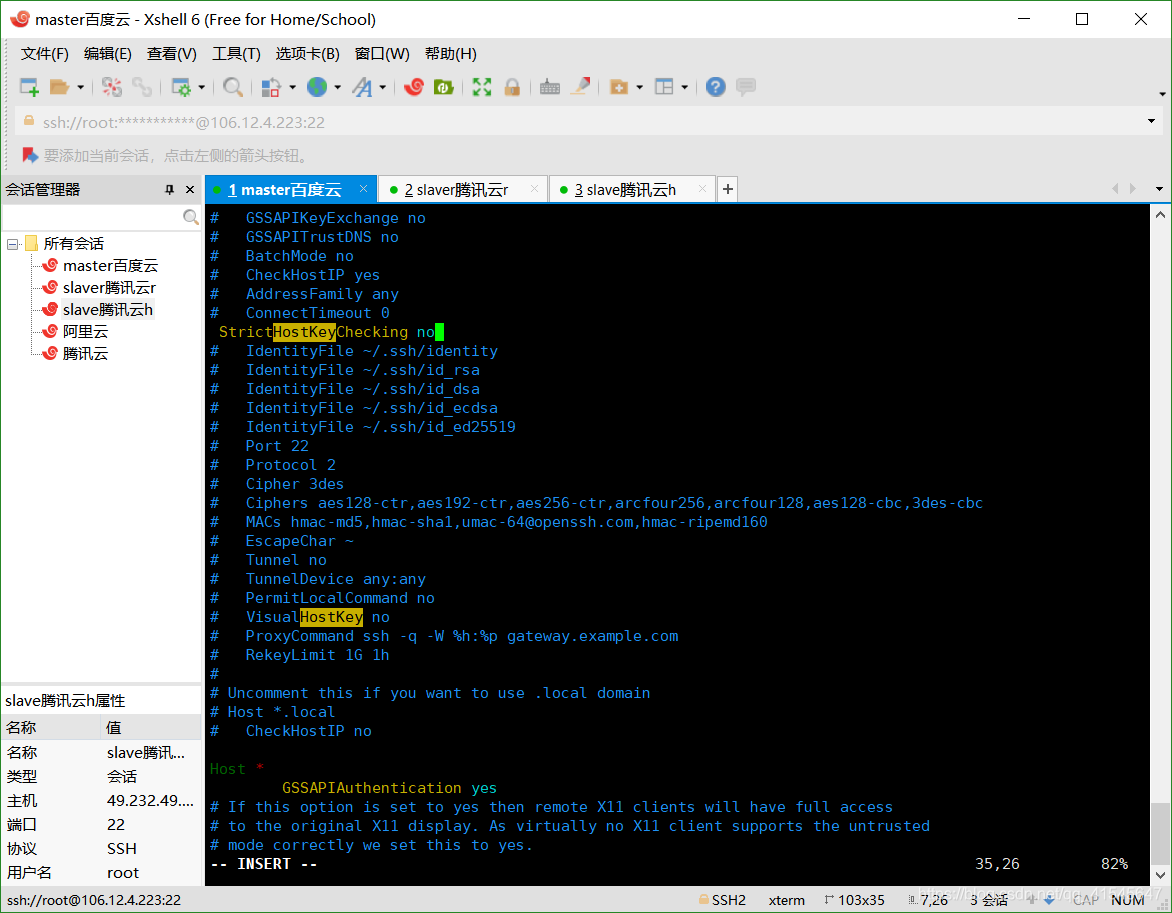
Task: Open the 选项卡(B) menu
Action: coord(307,54)
